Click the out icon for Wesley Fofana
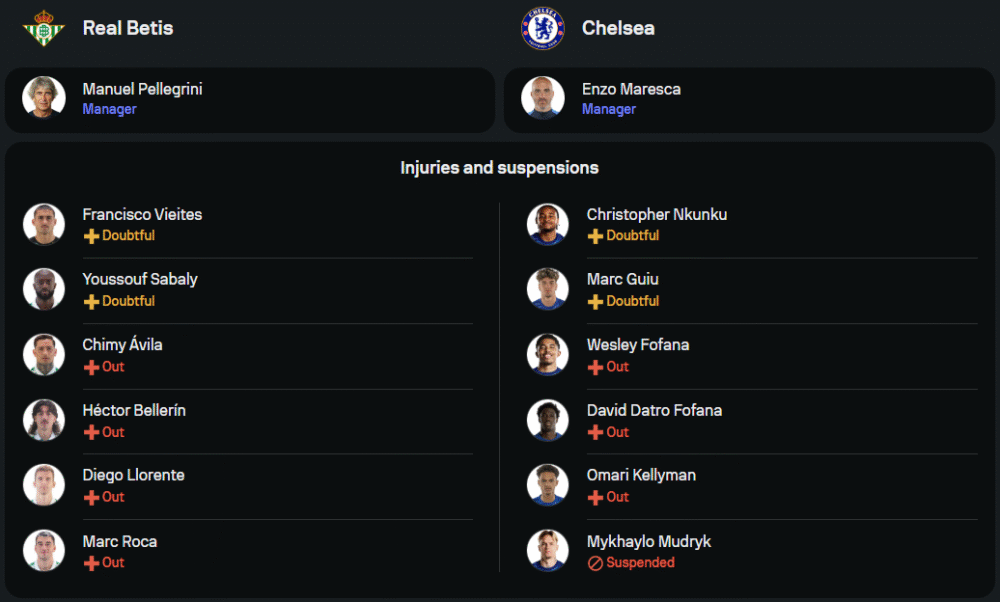 point(595,367)
